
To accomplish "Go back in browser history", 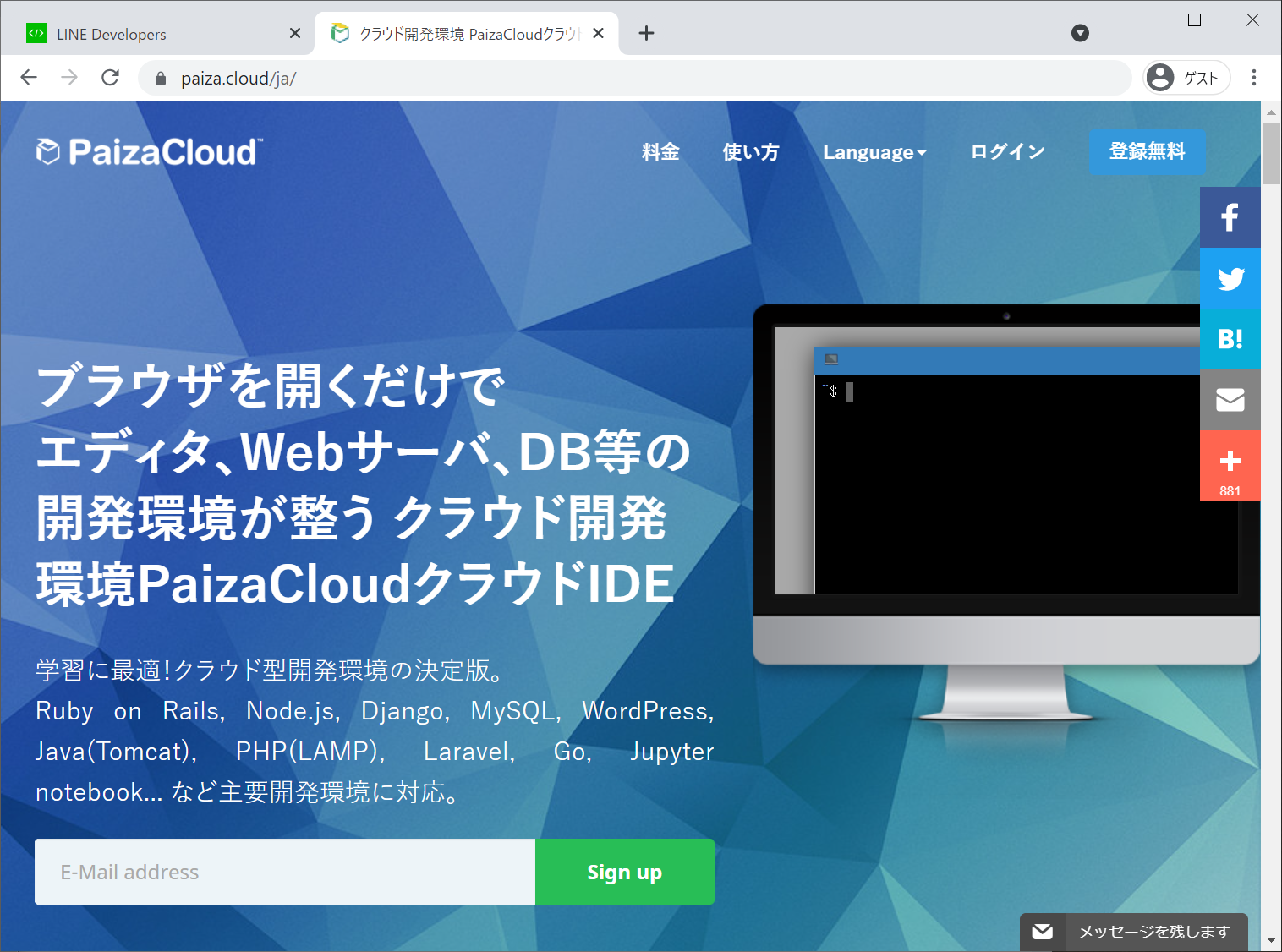I will tap(29, 78).
